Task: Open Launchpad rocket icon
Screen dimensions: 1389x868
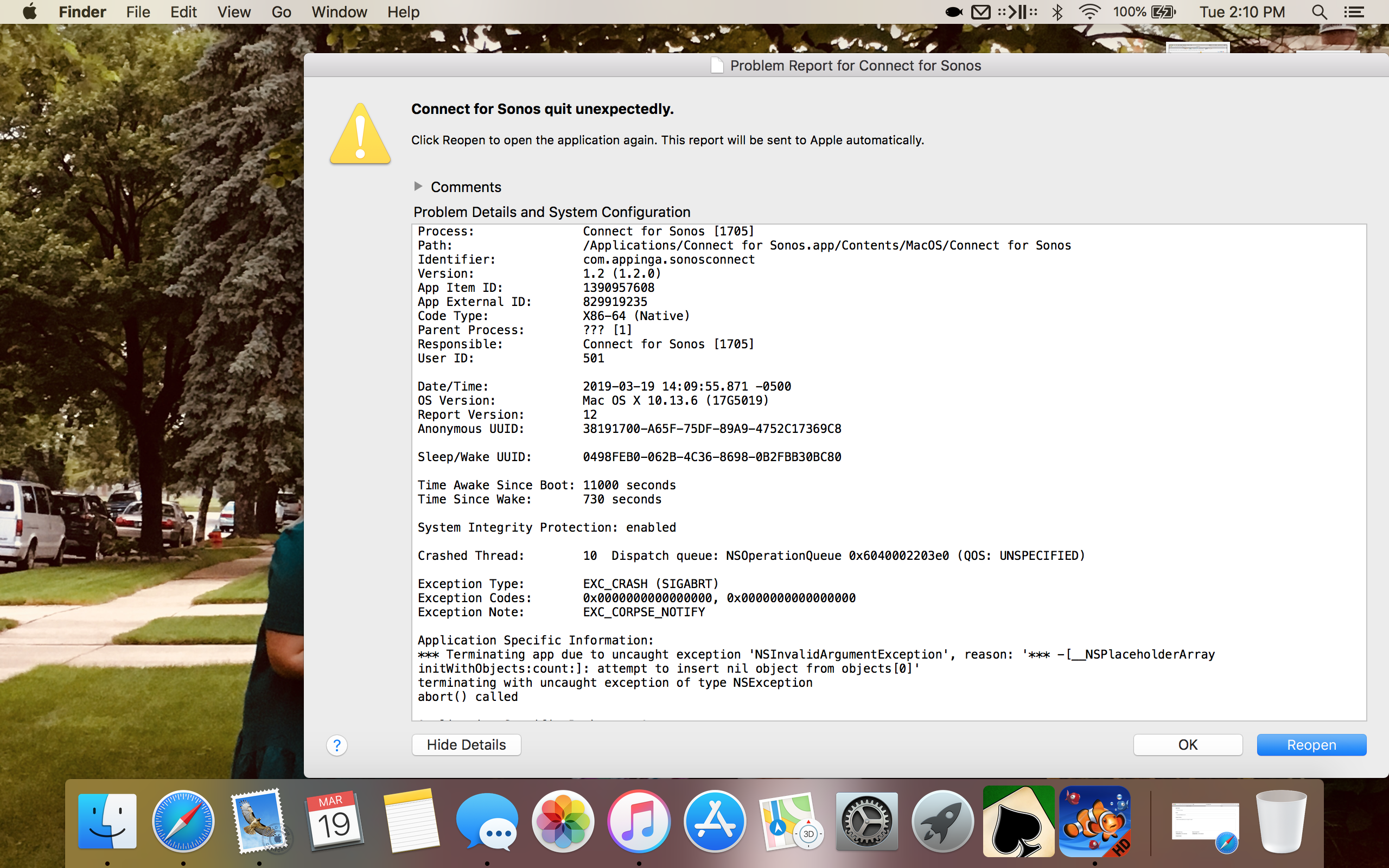Action: [x=942, y=821]
